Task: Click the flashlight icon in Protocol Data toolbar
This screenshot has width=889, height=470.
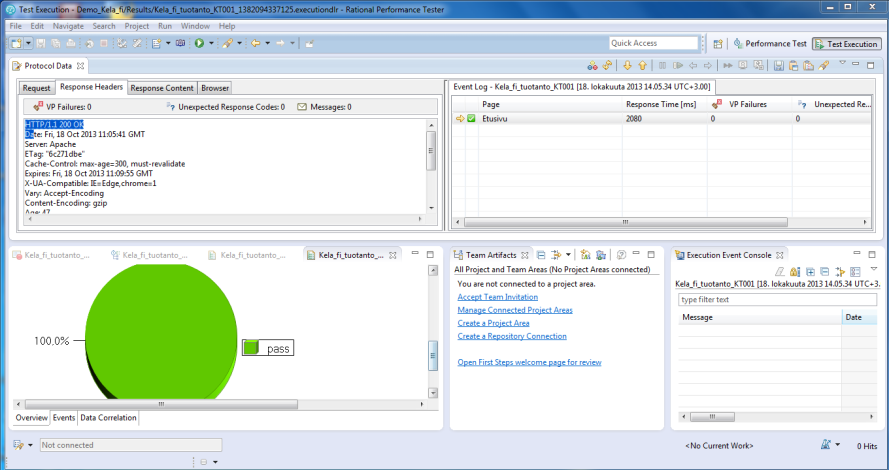Action: 824,66
